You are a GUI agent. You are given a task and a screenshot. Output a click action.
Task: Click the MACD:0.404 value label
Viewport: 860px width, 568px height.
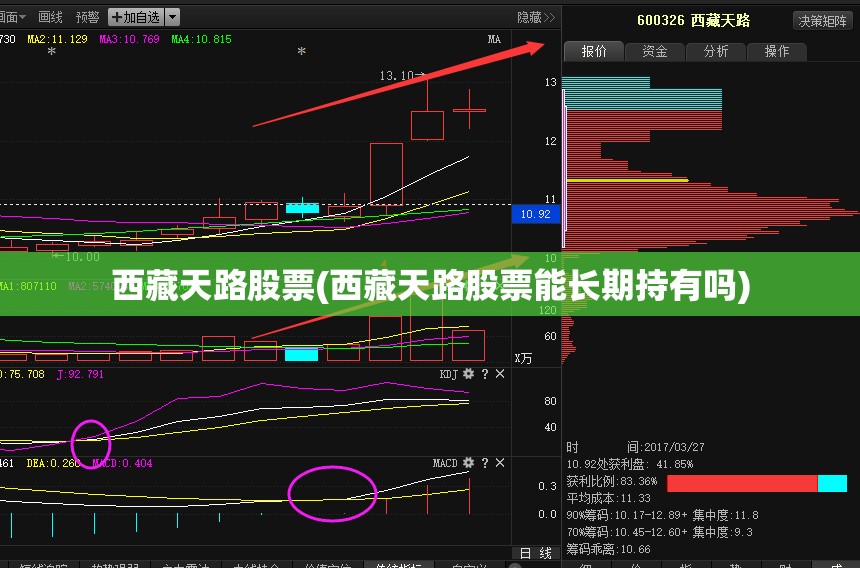(x=122, y=463)
